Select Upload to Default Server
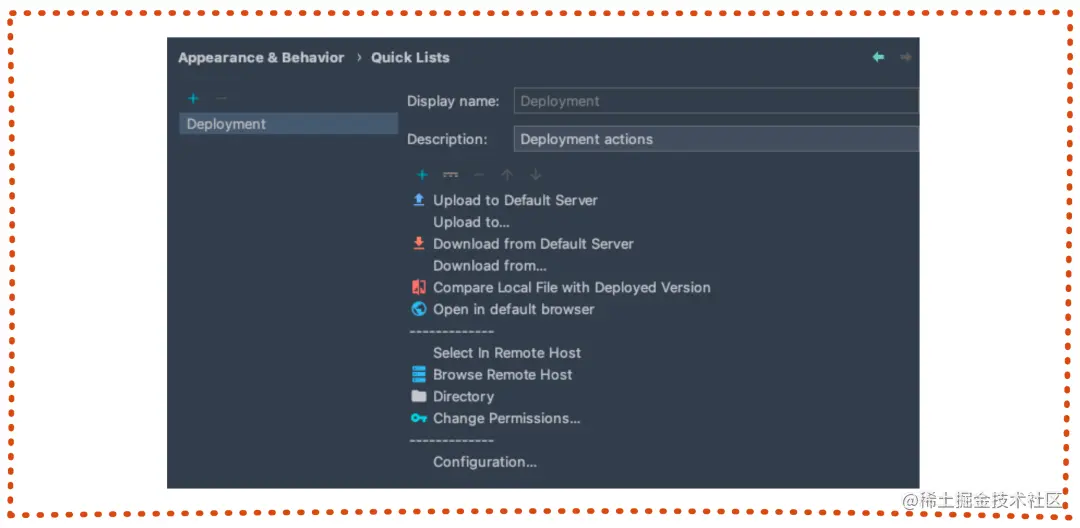This screenshot has width=1080, height=528. point(515,200)
